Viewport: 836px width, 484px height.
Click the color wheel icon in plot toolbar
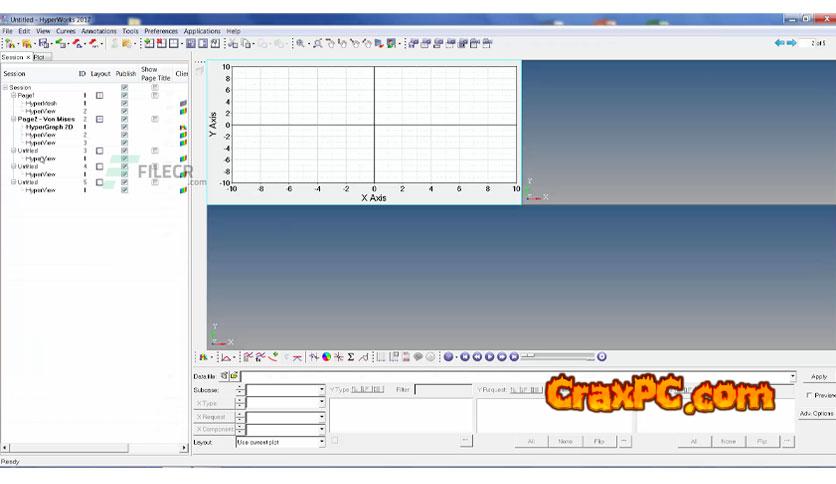click(x=326, y=357)
